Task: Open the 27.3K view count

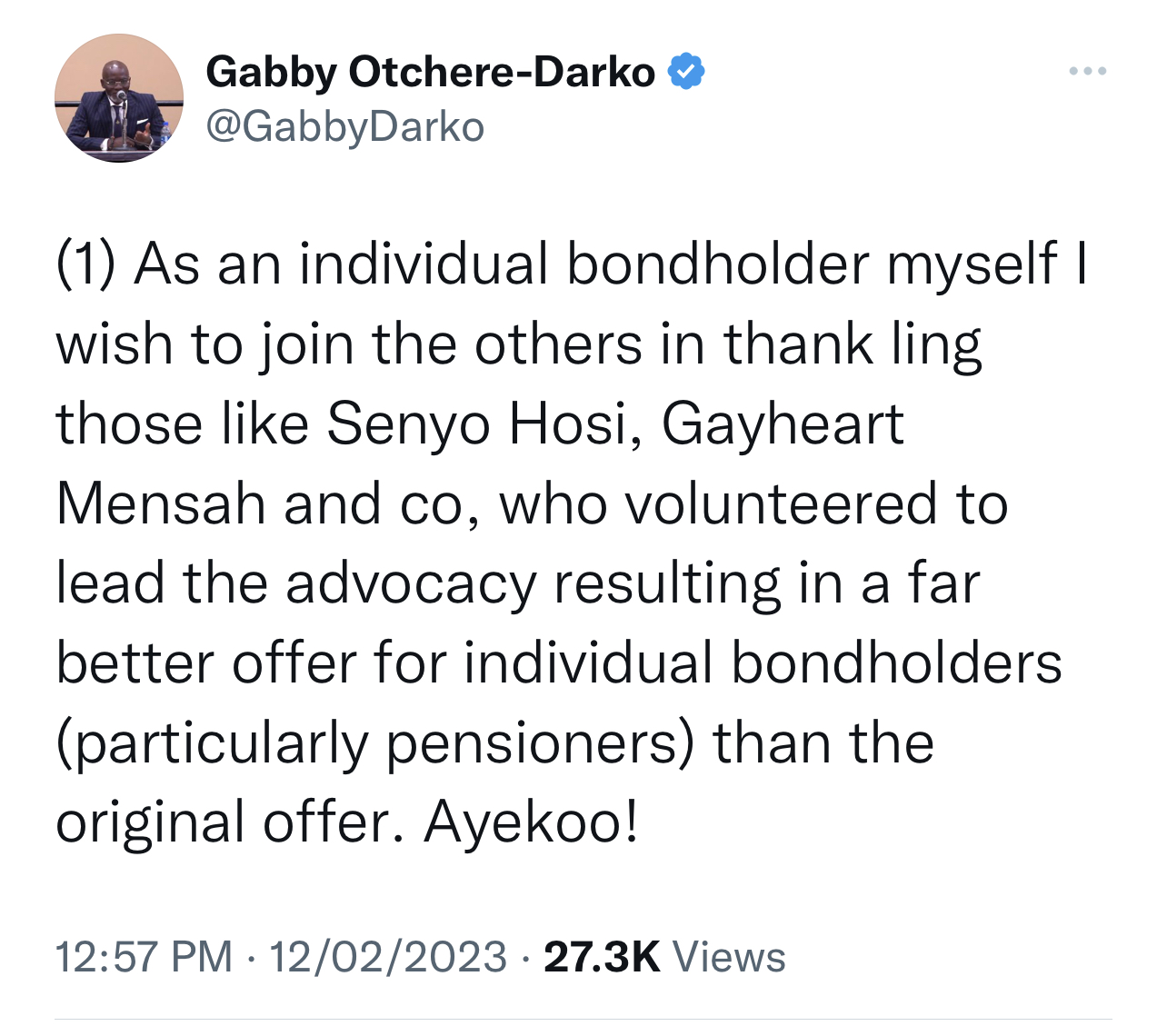Action: coord(601,957)
